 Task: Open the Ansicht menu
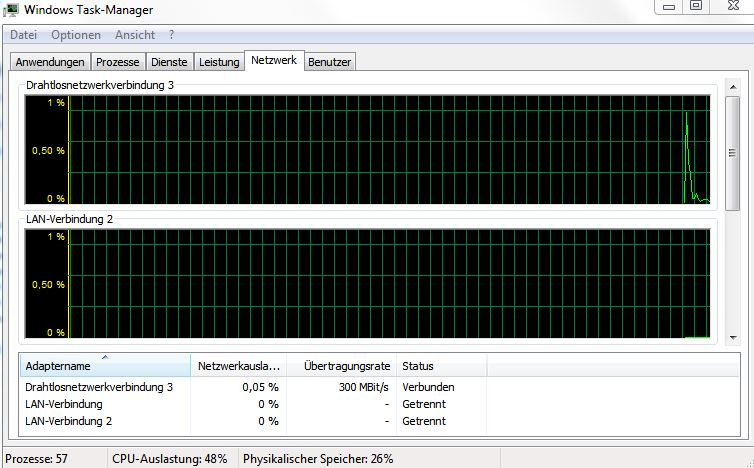[135, 35]
